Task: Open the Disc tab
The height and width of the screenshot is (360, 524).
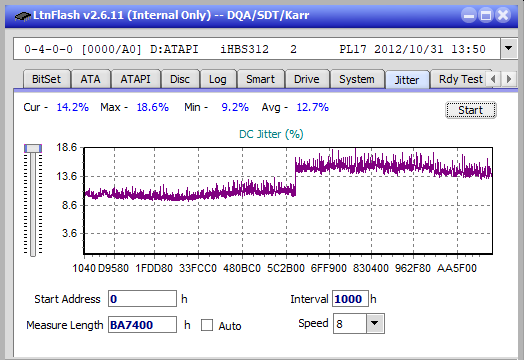Action: [x=180, y=79]
